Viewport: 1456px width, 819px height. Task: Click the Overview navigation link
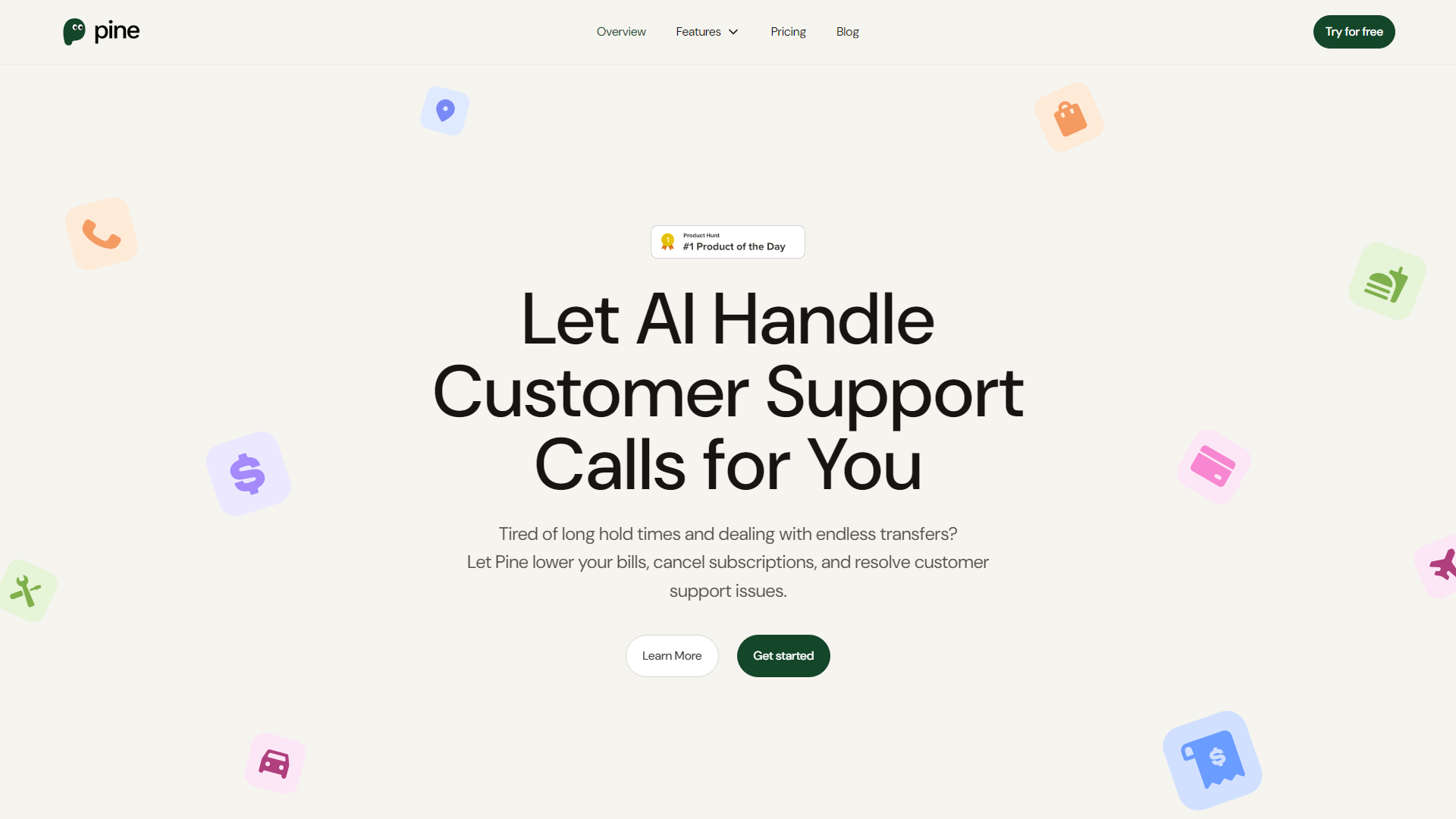point(621,31)
